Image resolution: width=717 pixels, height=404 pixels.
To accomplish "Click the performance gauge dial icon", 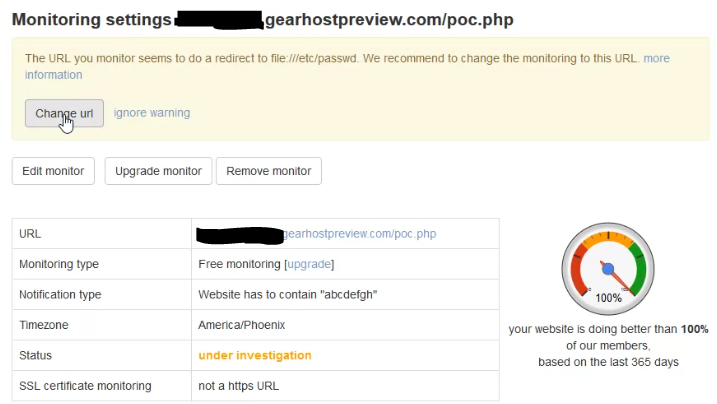I will 608,267.
